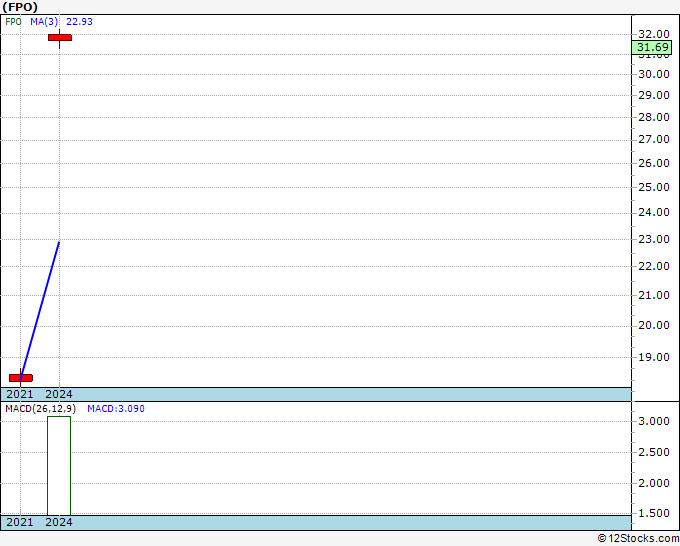This screenshot has height=546, width=680.
Task: Select the 2024 red candlestick
Action: click(60, 38)
